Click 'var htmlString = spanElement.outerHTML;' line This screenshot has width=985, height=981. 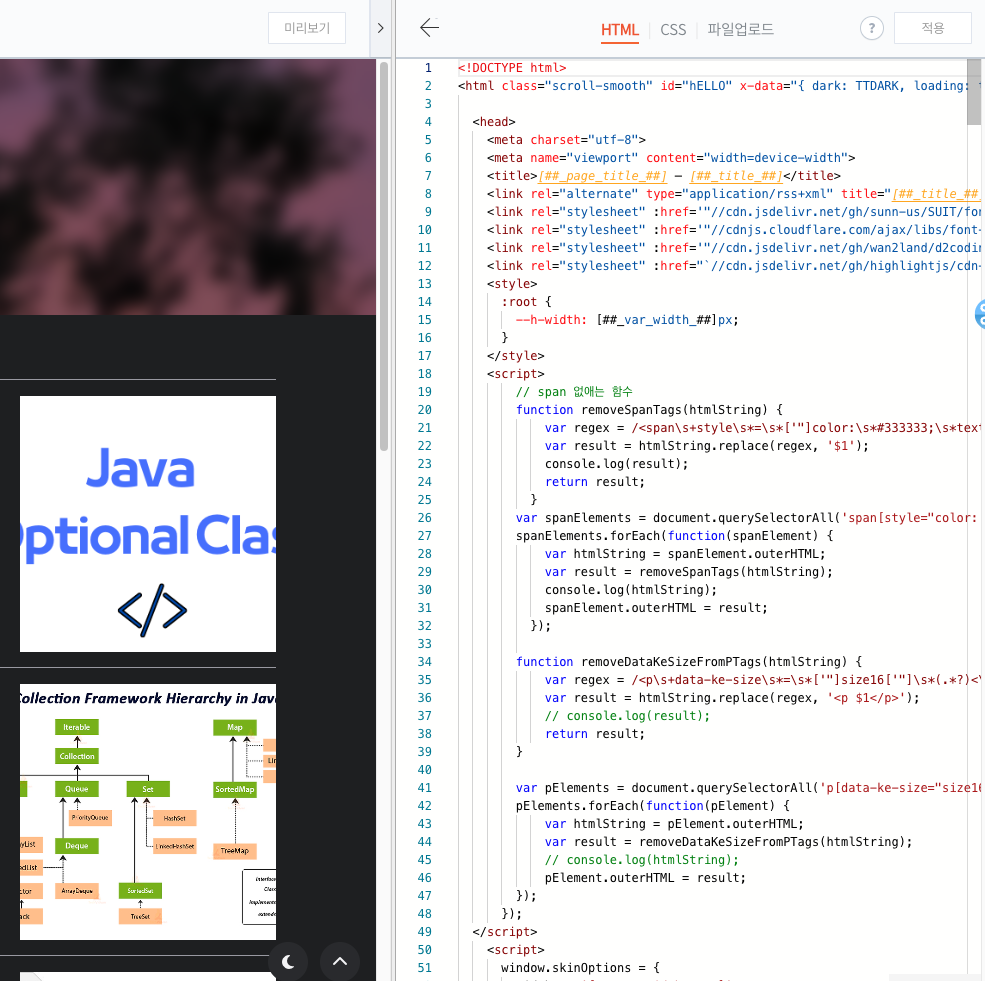tap(685, 554)
